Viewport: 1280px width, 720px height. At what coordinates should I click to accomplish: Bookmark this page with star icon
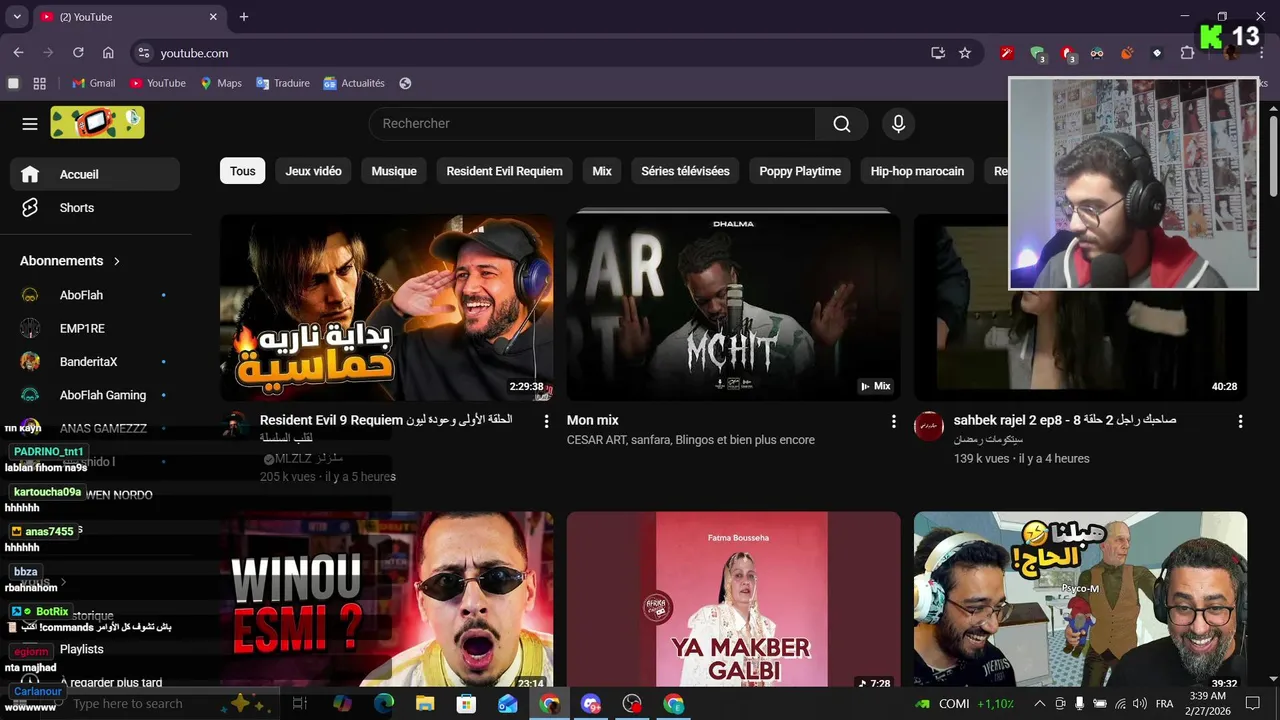(x=965, y=53)
